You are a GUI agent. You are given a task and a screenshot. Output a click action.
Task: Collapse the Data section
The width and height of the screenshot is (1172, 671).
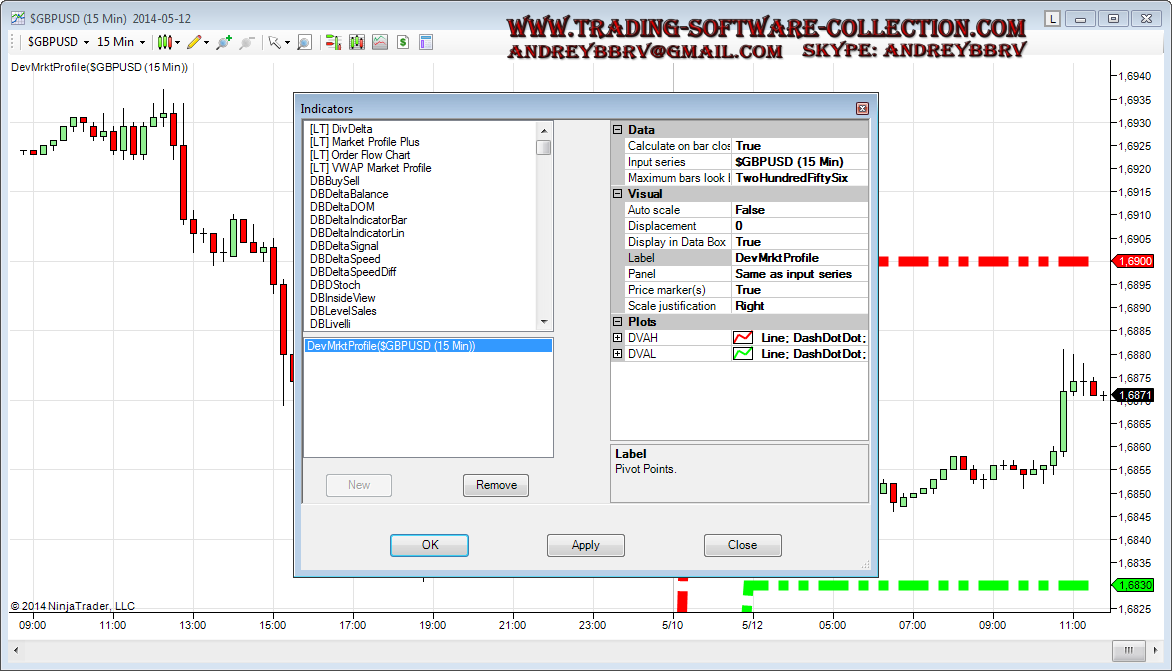point(618,130)
